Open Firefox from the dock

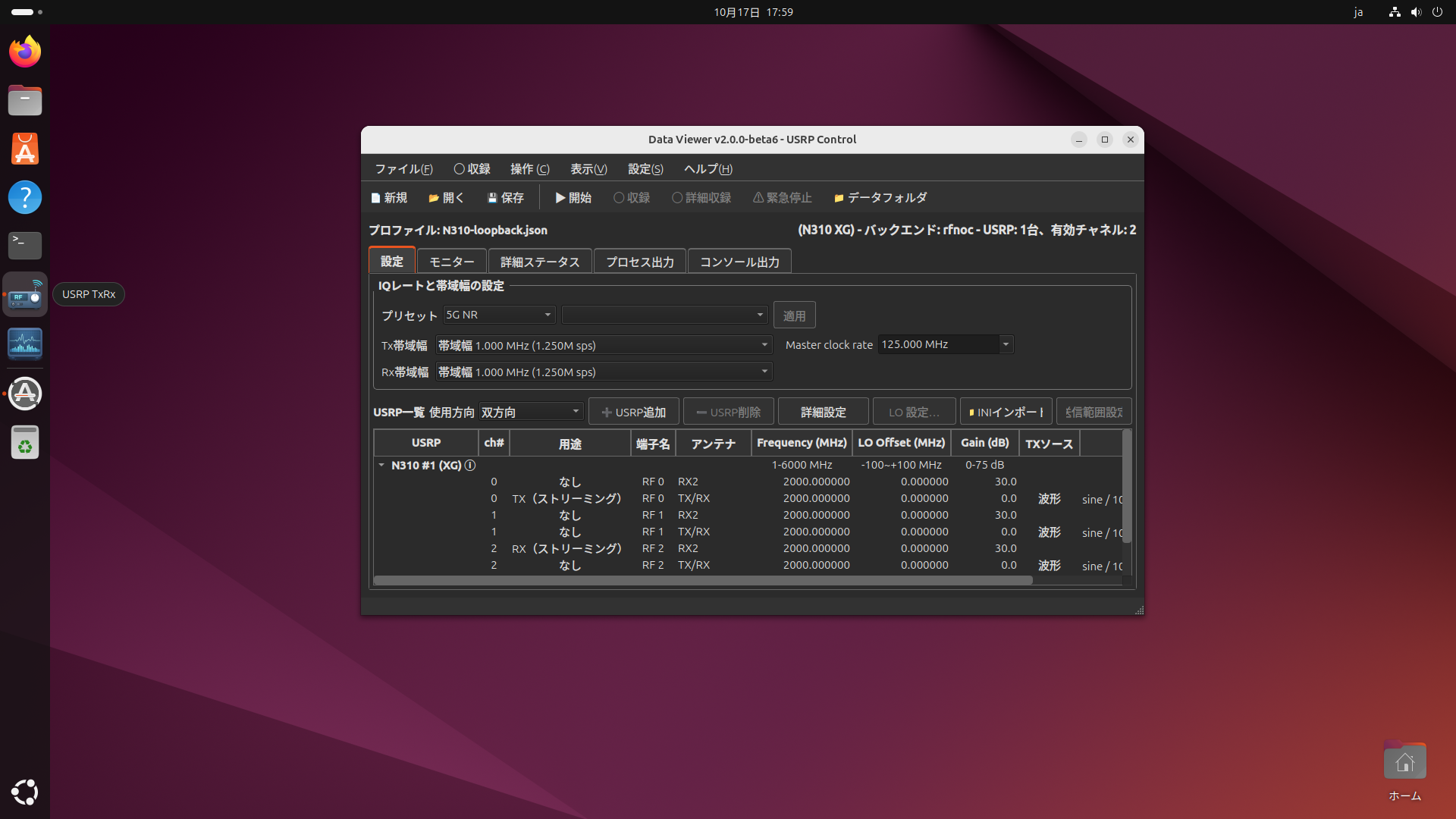[x=25, y=52]
